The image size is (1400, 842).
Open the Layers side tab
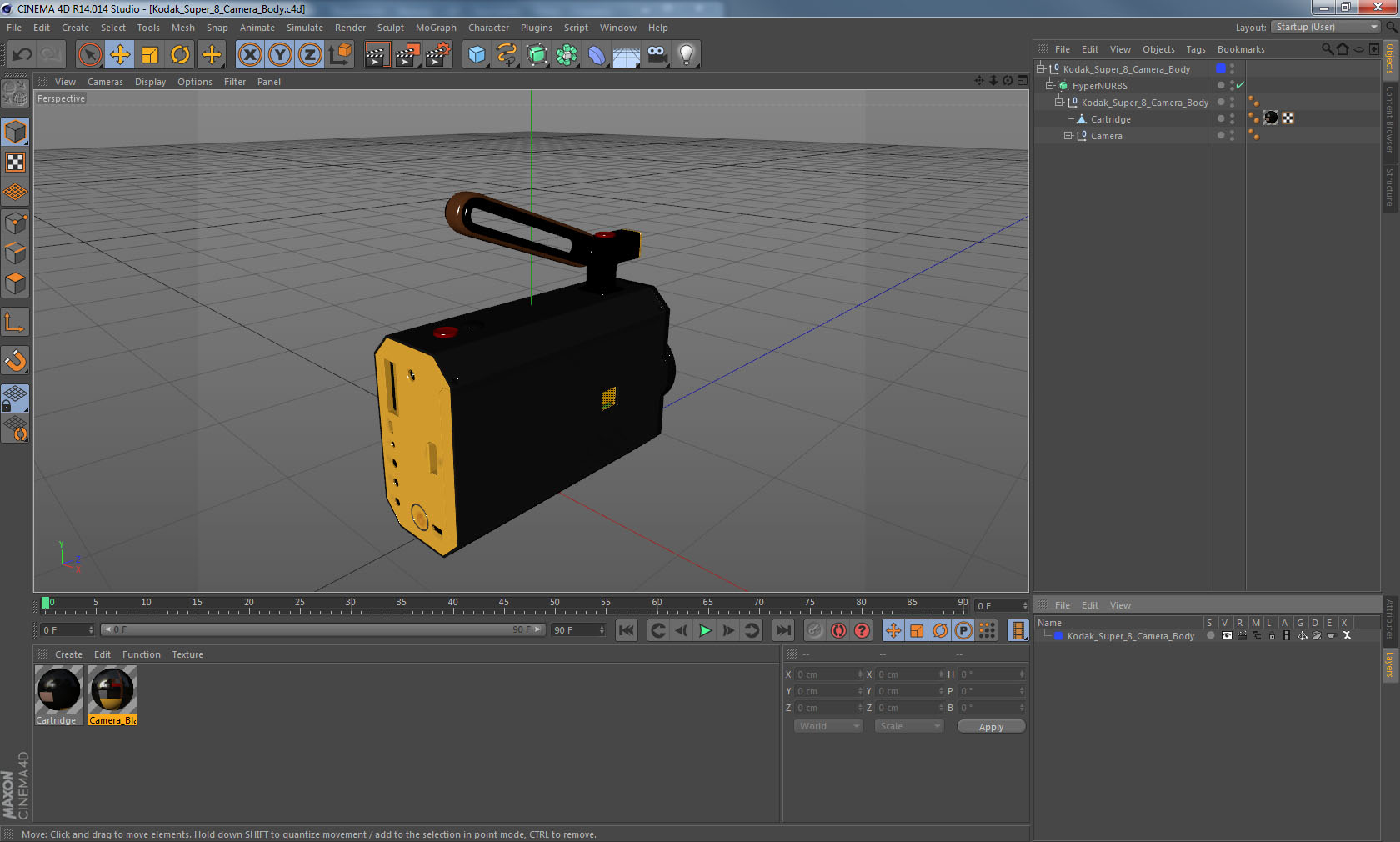click(x=1390, y=665)
